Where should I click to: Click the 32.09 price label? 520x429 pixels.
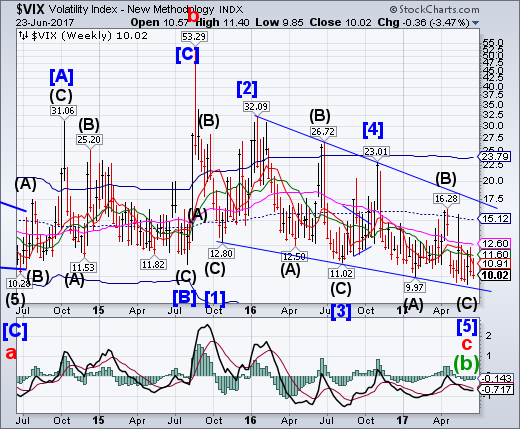point(256,106)
